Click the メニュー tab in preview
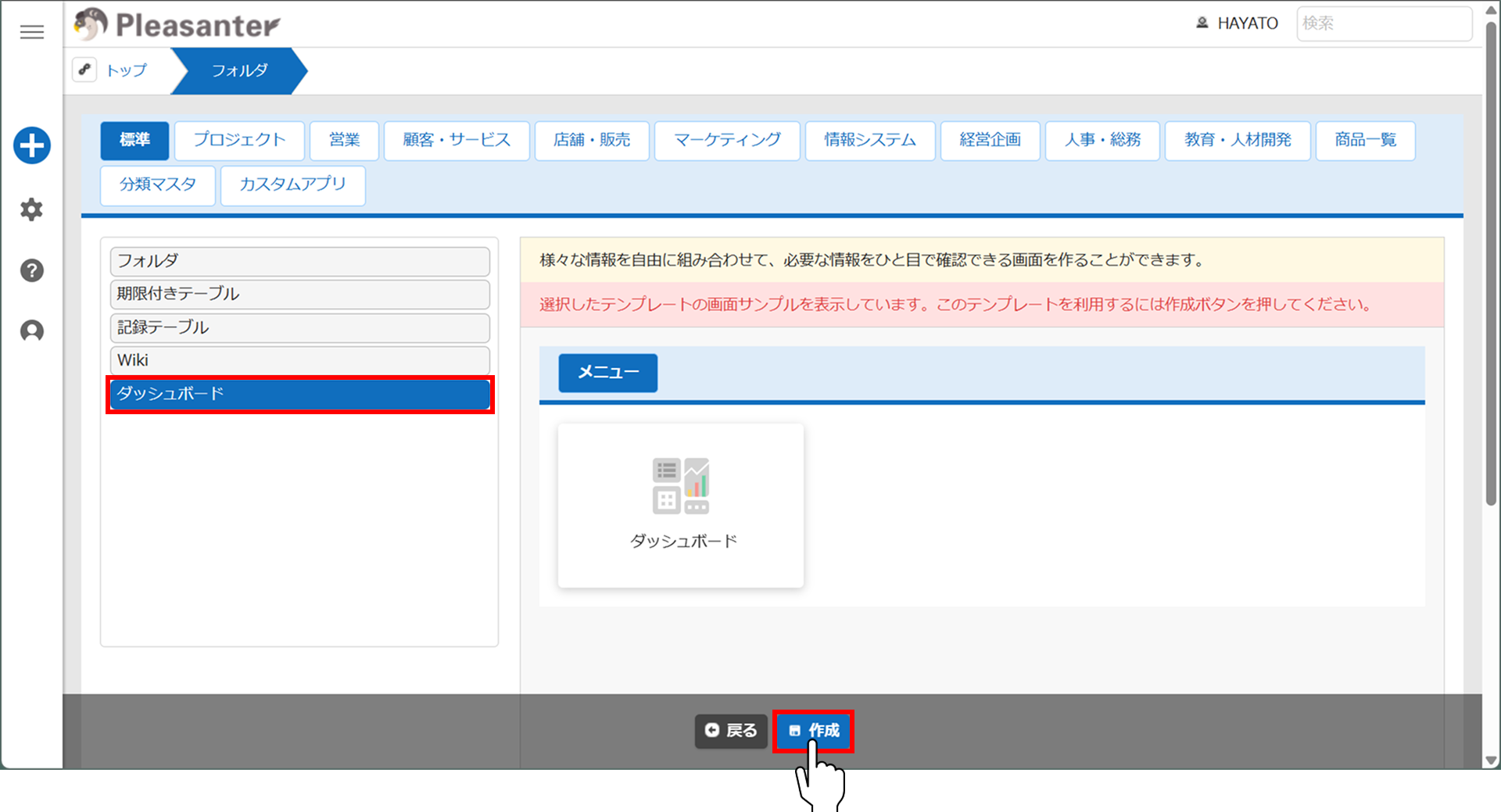Screen dimensions: 1501x812 (608, 373)
